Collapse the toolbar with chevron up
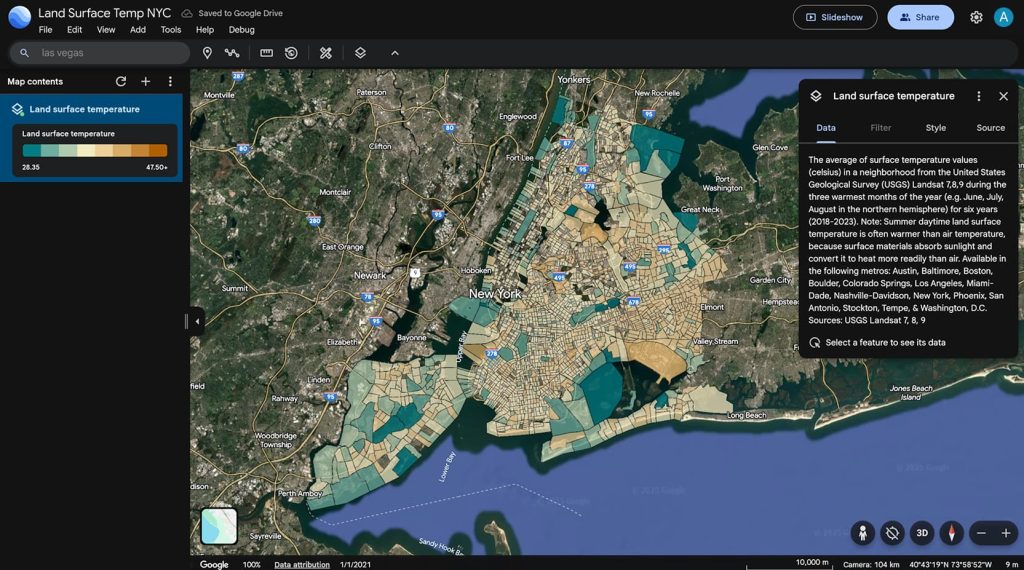This screenshot has height=570, width=1024. click(x=394, y=53)
